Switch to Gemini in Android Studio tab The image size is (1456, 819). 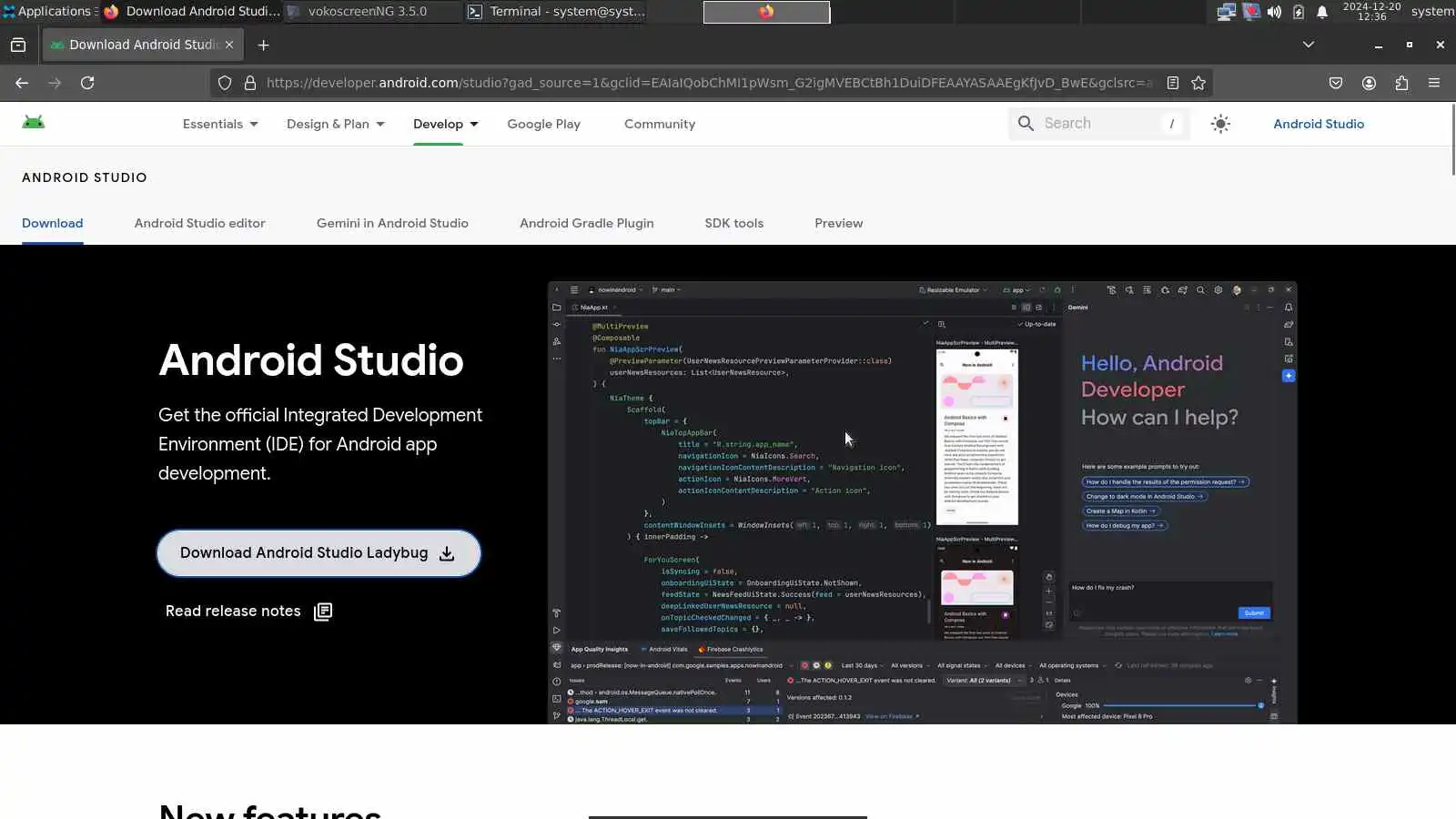coord(392,223)
